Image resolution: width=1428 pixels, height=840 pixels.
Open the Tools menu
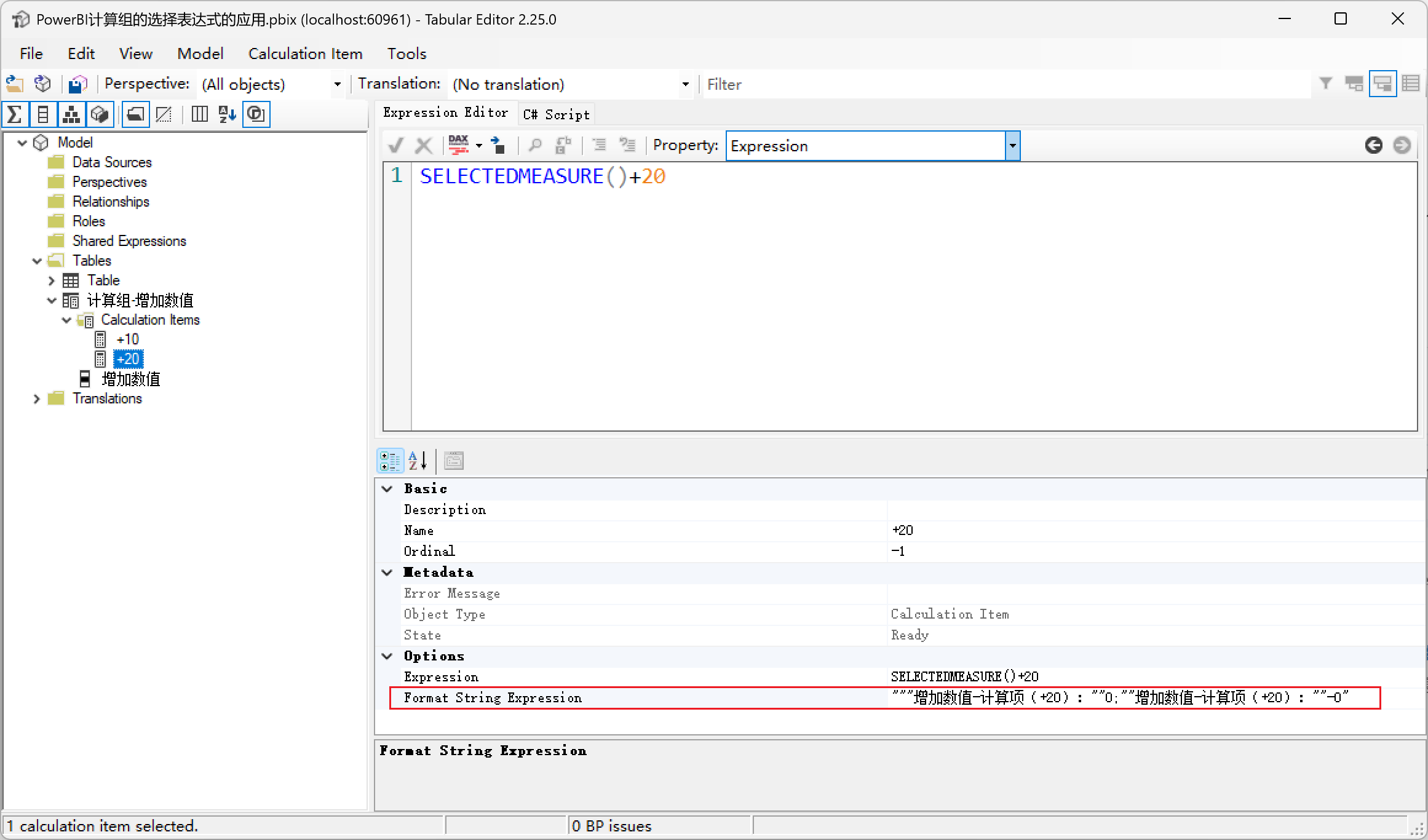407,53
